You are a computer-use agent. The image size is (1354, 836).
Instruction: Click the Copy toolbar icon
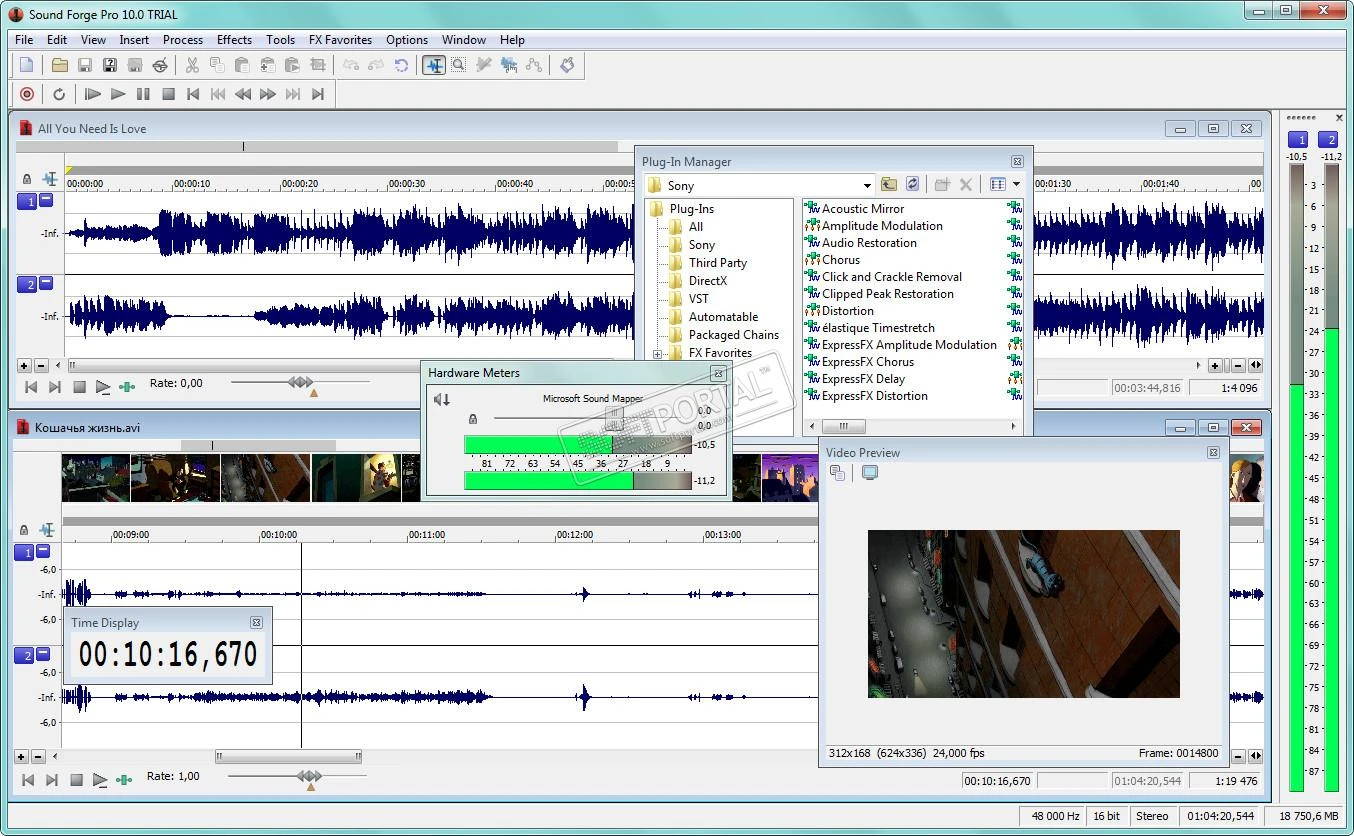point(217,65)
